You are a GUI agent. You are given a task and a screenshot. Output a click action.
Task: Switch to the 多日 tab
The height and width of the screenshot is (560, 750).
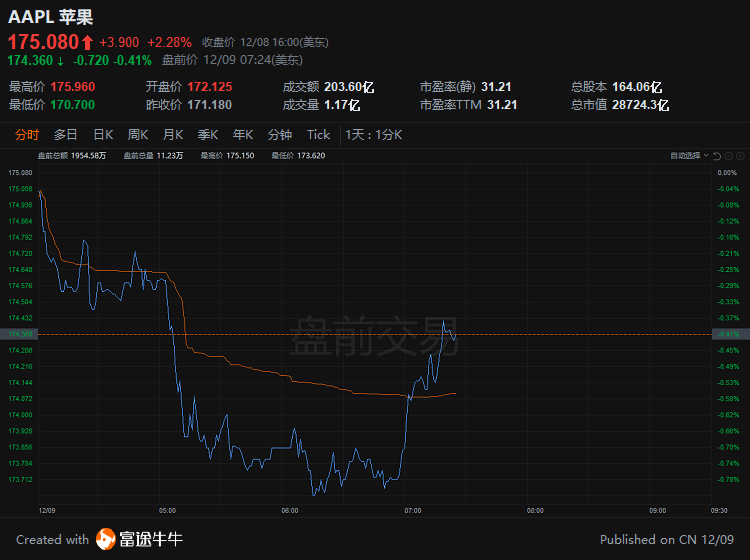[x=65, y=135]
